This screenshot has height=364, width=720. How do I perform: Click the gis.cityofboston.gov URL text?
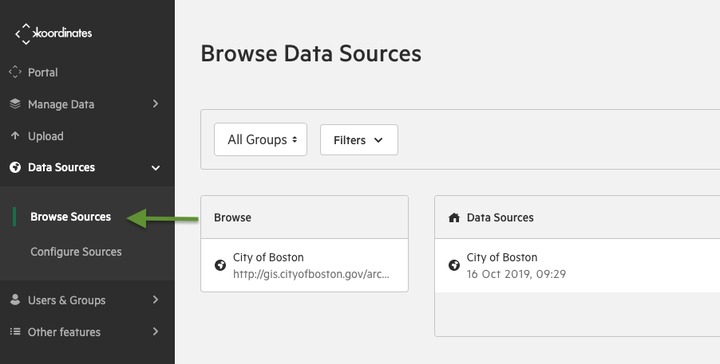click(311, 274)
